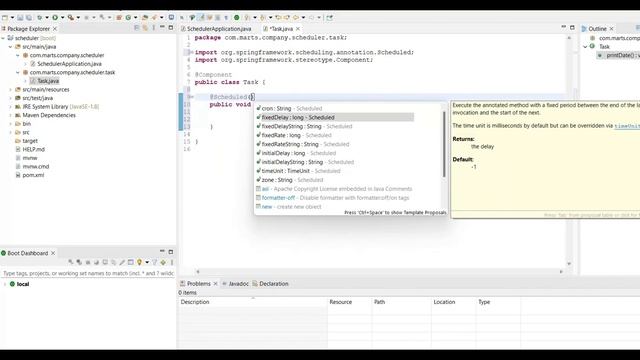Collapse the src/main/java folder
Viewport: 640px width, 360px height.
click(11, 47)
